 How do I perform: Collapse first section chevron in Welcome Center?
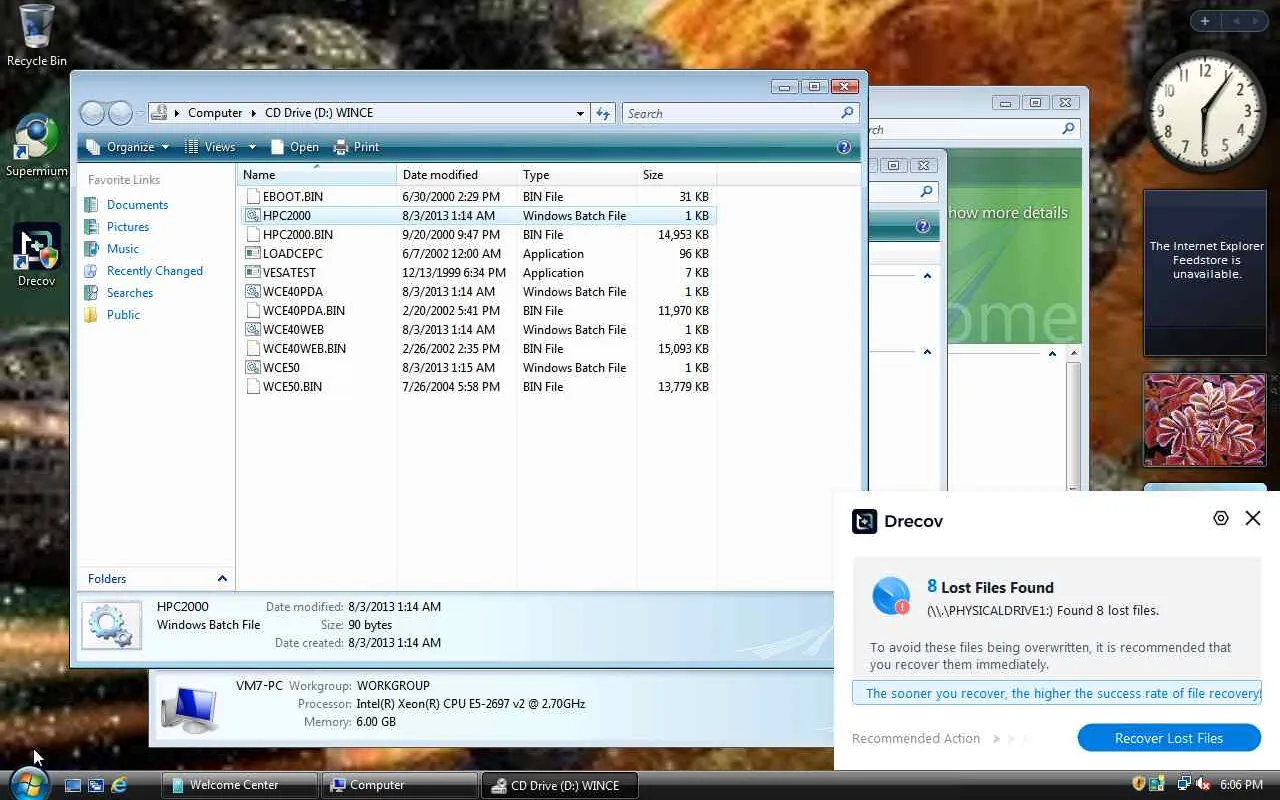pyautogui.click(x=927, y=275)
